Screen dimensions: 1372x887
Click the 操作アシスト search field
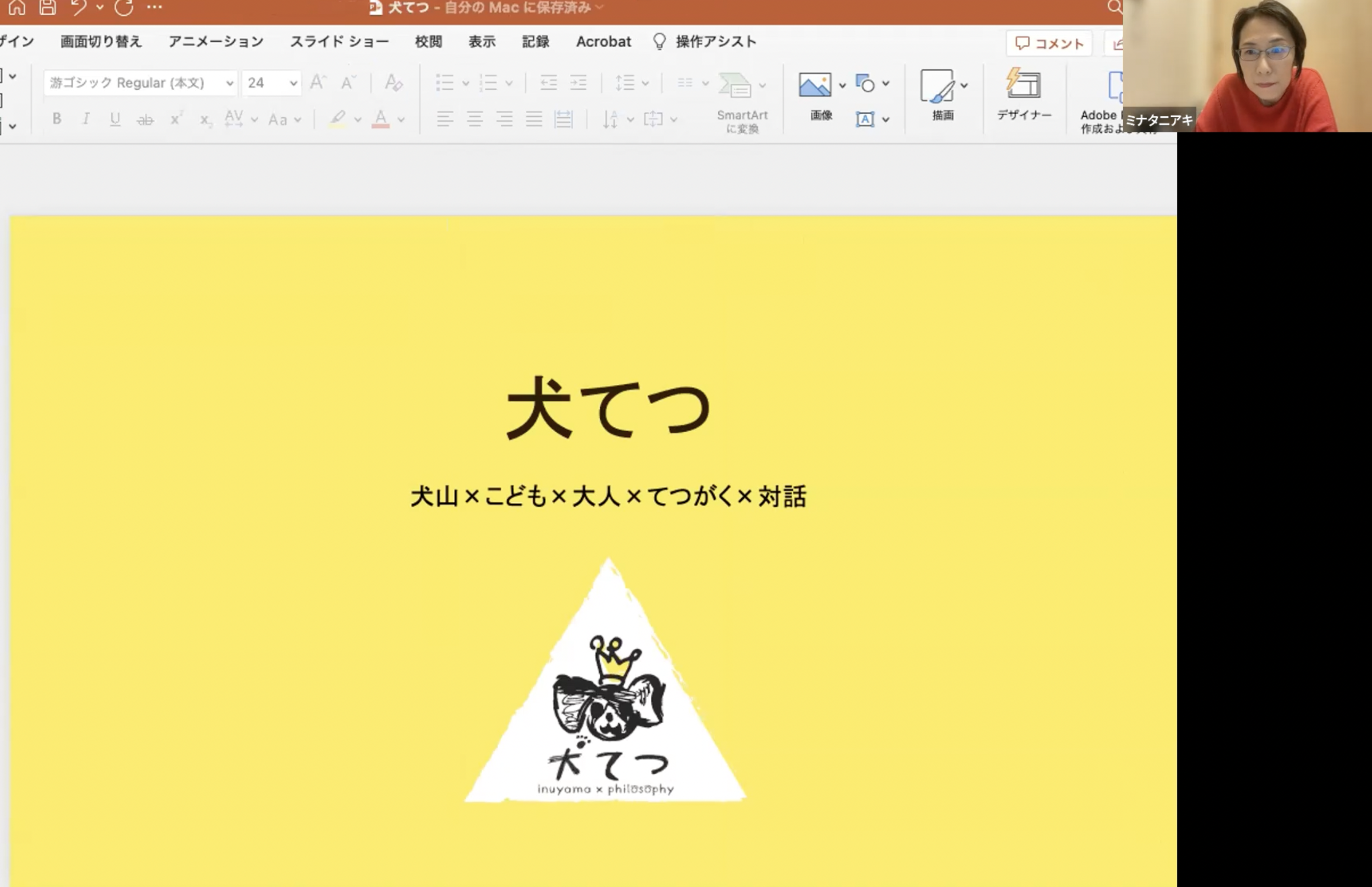pyautogui.click(x=715, y=41)
